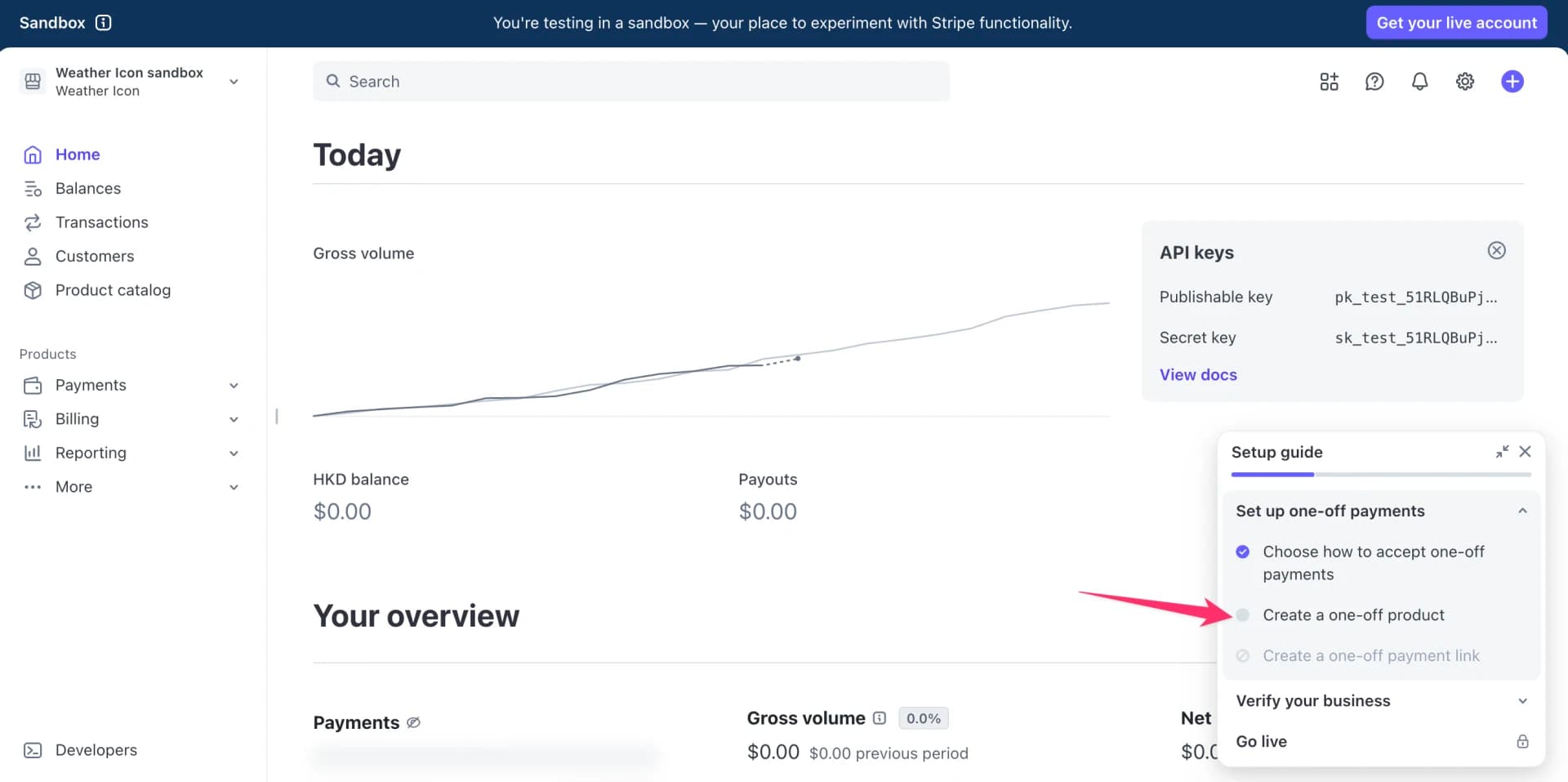Click the Setup guide progress bar
1568x782 pixels.
tap(1381, 475)
